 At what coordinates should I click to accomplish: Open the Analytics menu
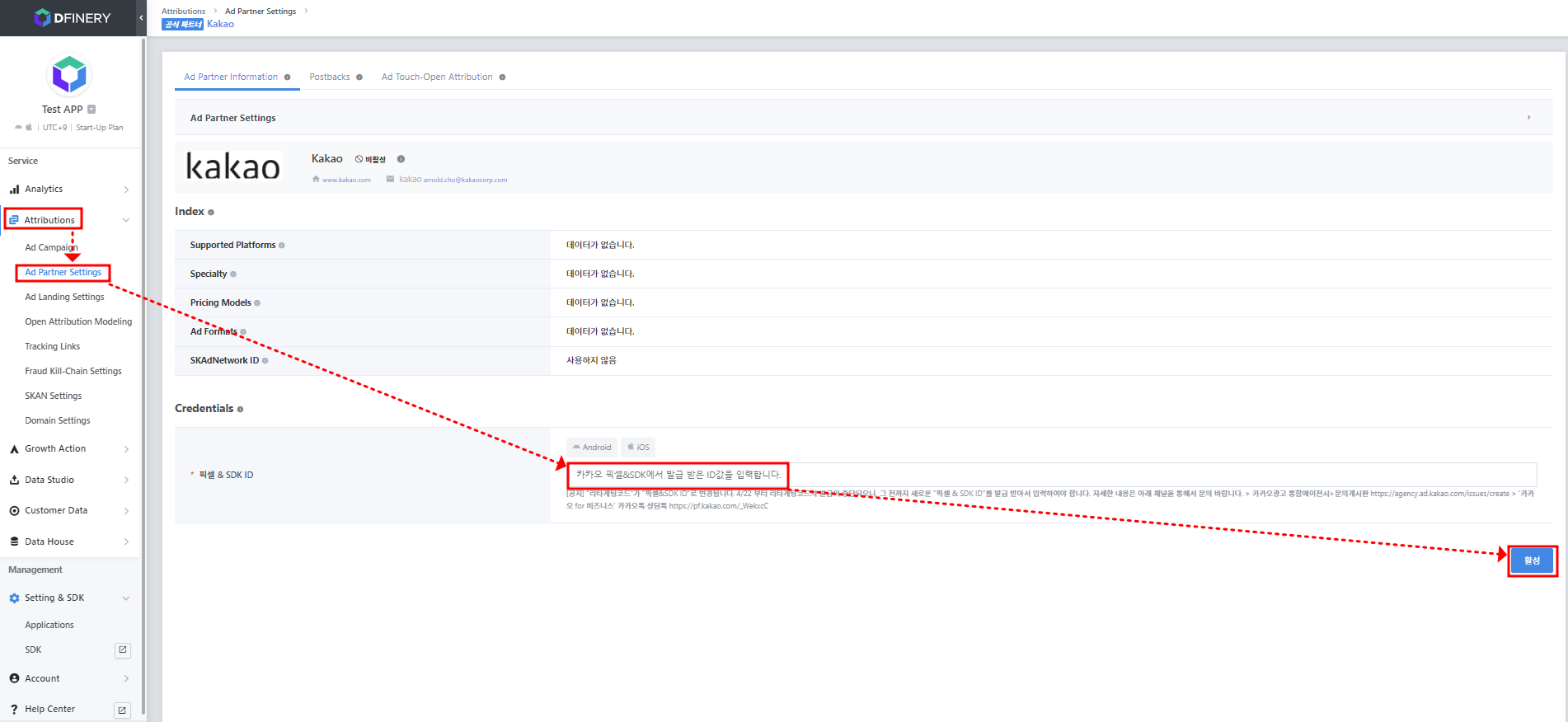44,189
